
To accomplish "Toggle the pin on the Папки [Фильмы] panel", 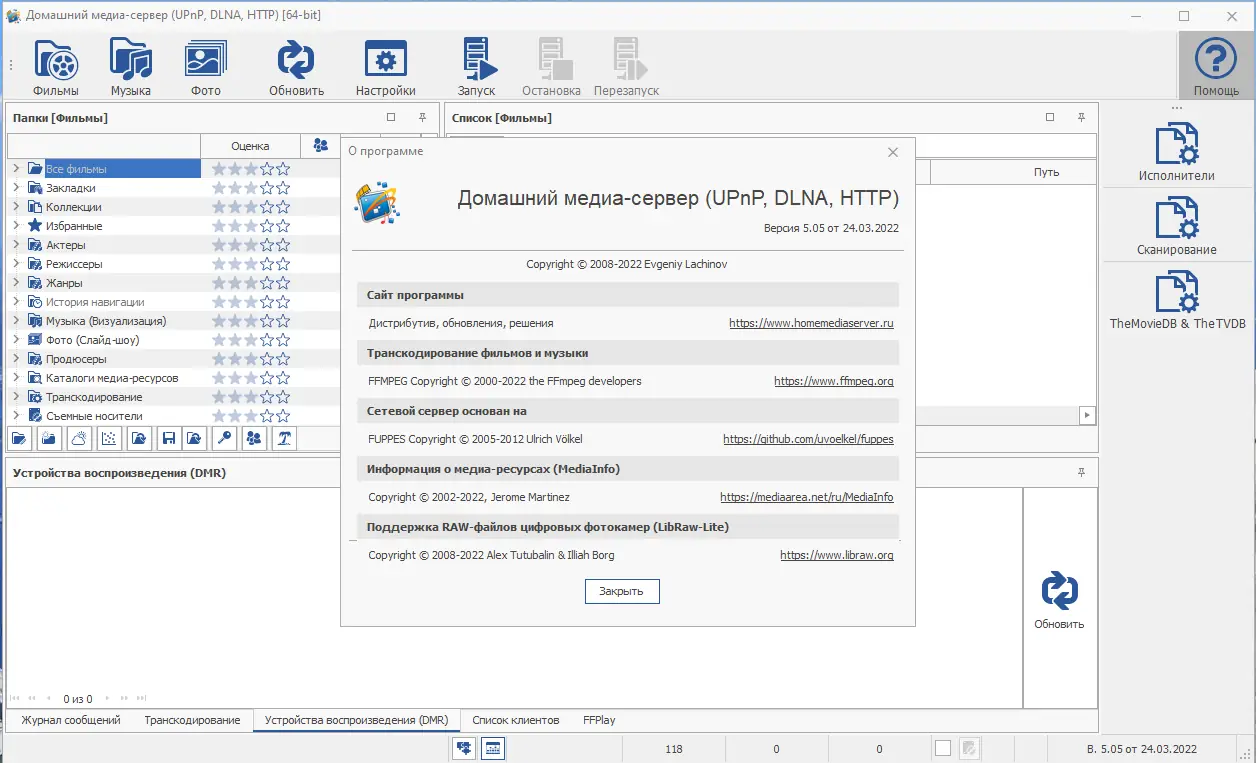I will pos(422,117).
